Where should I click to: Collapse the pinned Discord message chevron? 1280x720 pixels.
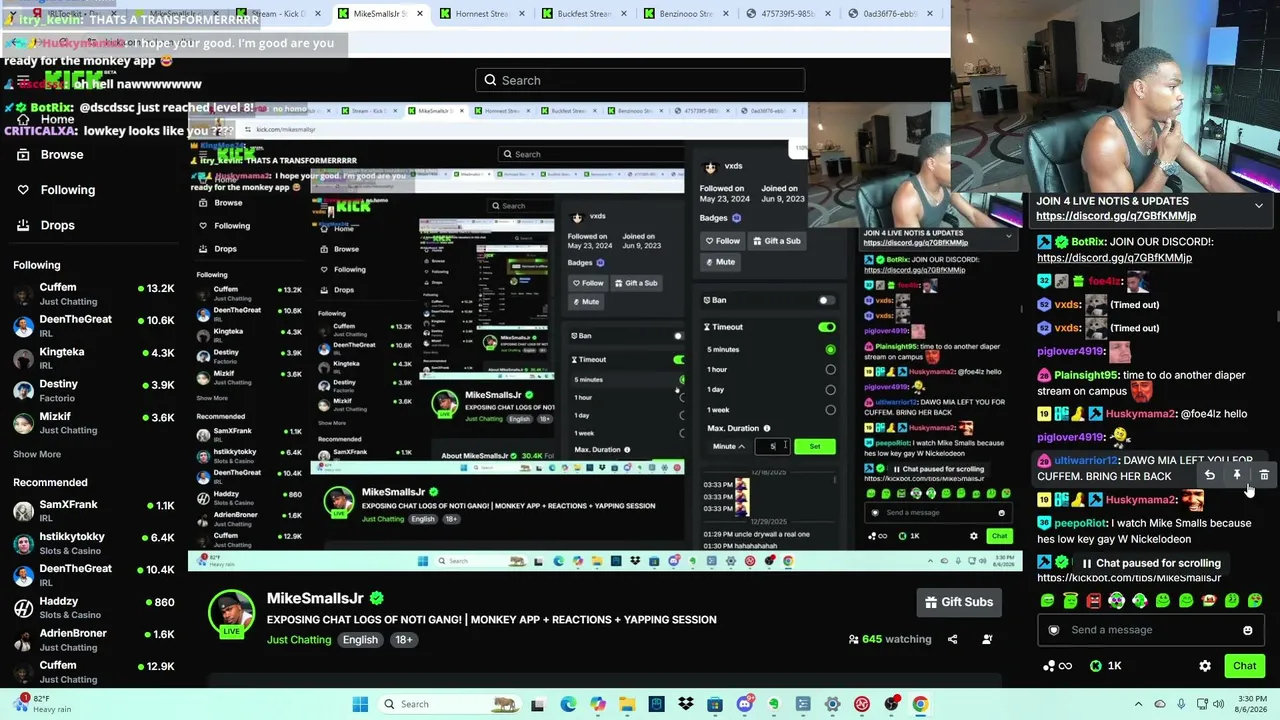[x=1259, y=206]
